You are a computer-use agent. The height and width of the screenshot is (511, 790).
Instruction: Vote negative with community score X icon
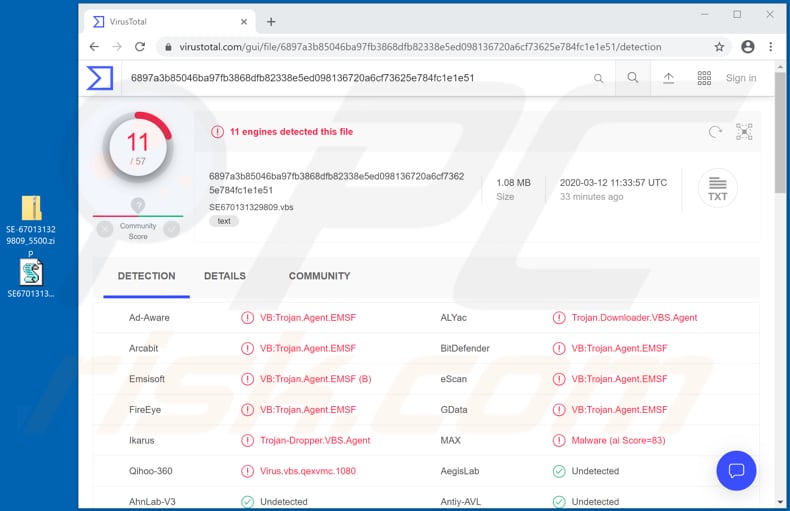click(105, 229)
